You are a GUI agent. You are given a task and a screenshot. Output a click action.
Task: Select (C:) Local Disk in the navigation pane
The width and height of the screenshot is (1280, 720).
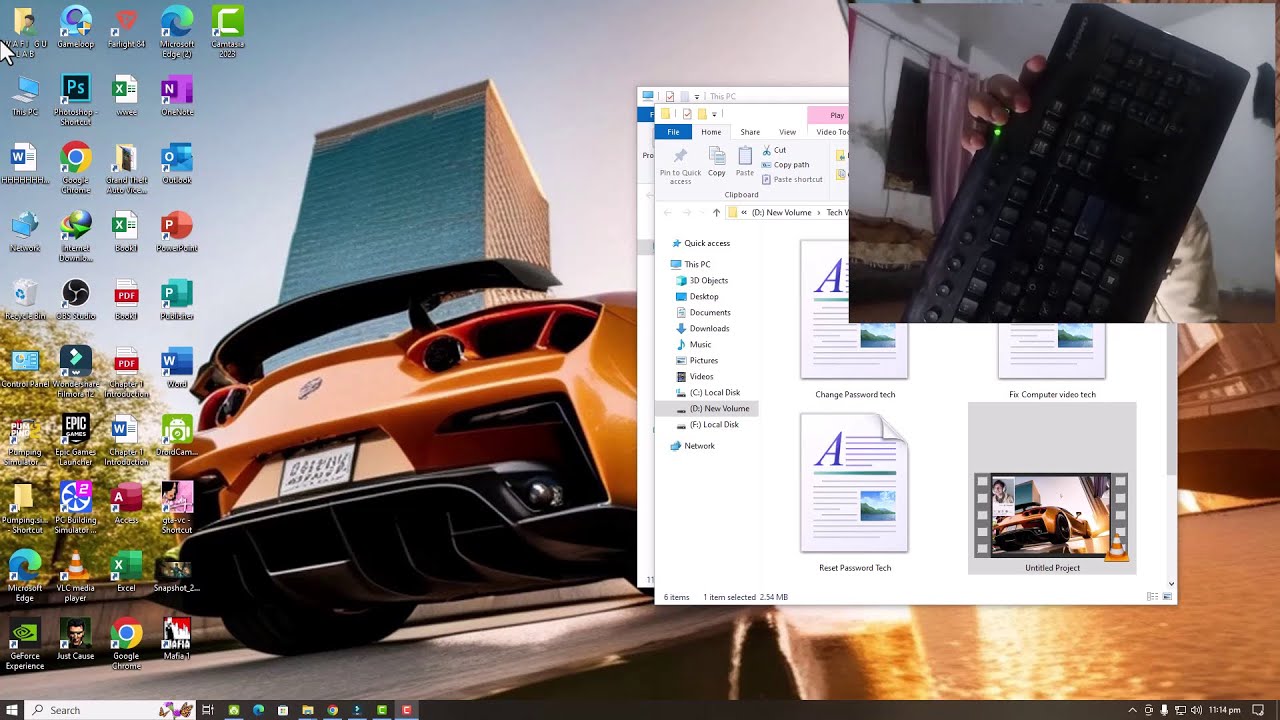pyautogui.click(x=714, y=393)
